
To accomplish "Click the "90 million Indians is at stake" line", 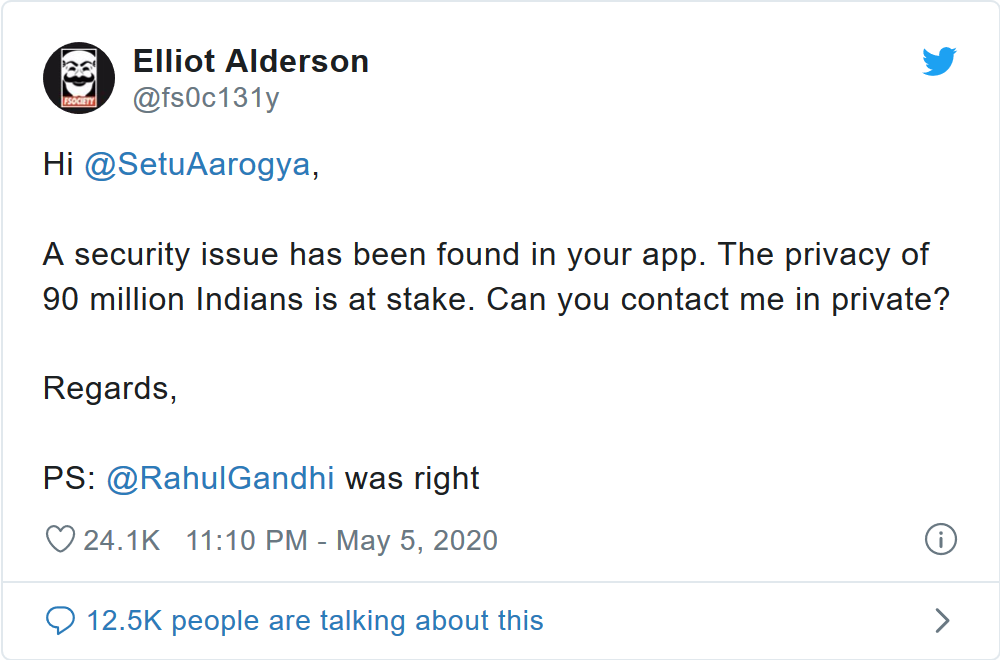I will [260, 300].
